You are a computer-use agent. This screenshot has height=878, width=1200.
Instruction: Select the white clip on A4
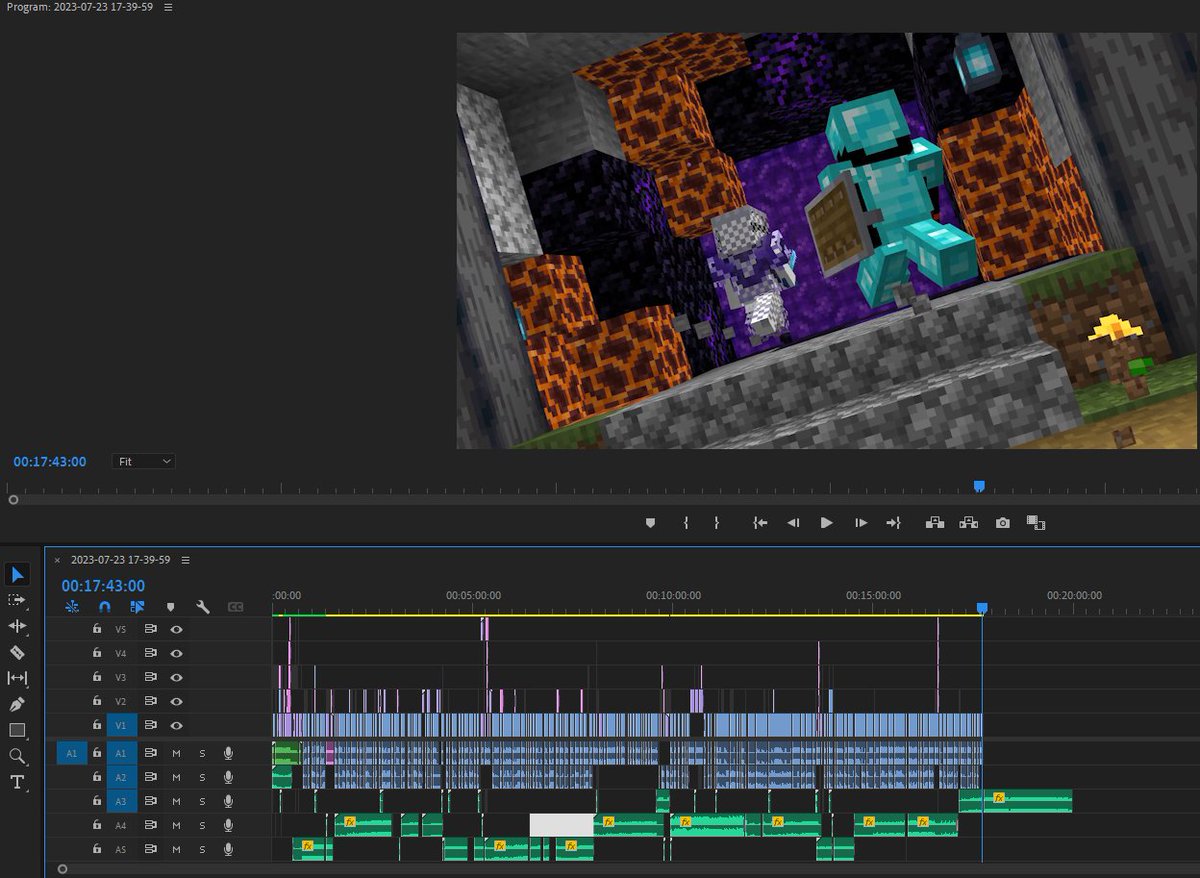[561, 825]
